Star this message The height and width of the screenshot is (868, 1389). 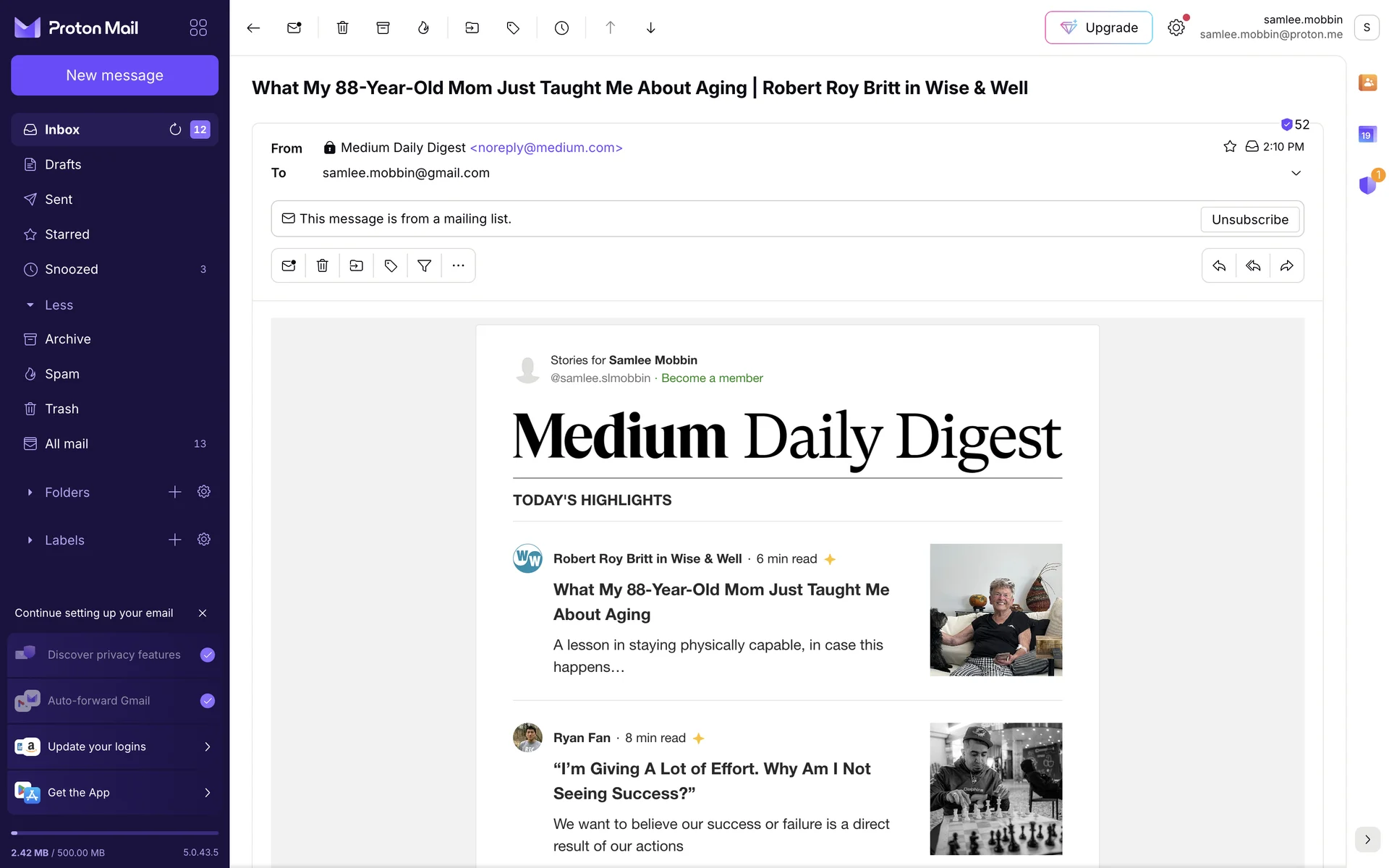(1230, 147)
